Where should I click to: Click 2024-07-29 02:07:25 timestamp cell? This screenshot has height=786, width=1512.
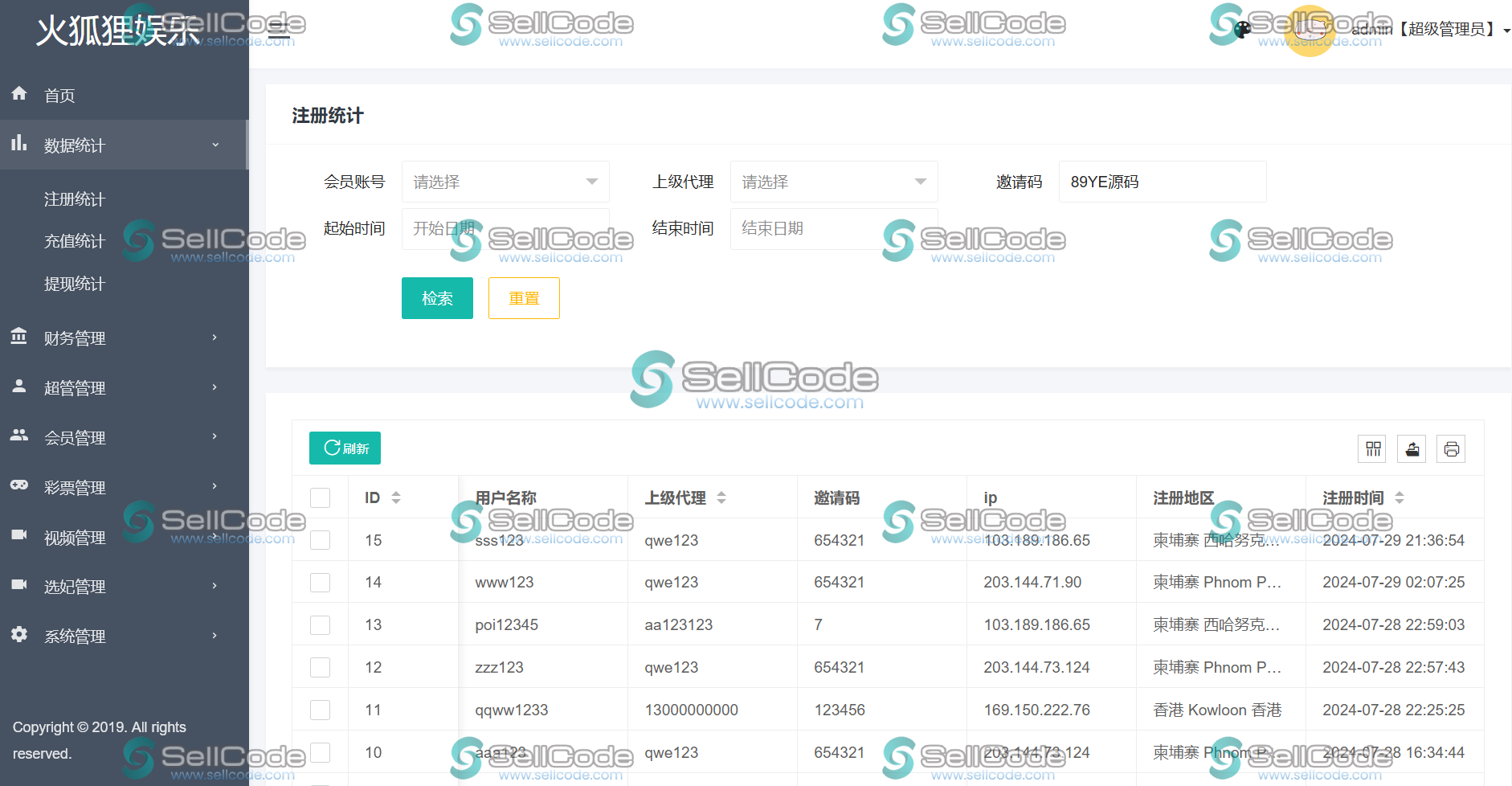pyautogui.click(x=1393, y=582)
